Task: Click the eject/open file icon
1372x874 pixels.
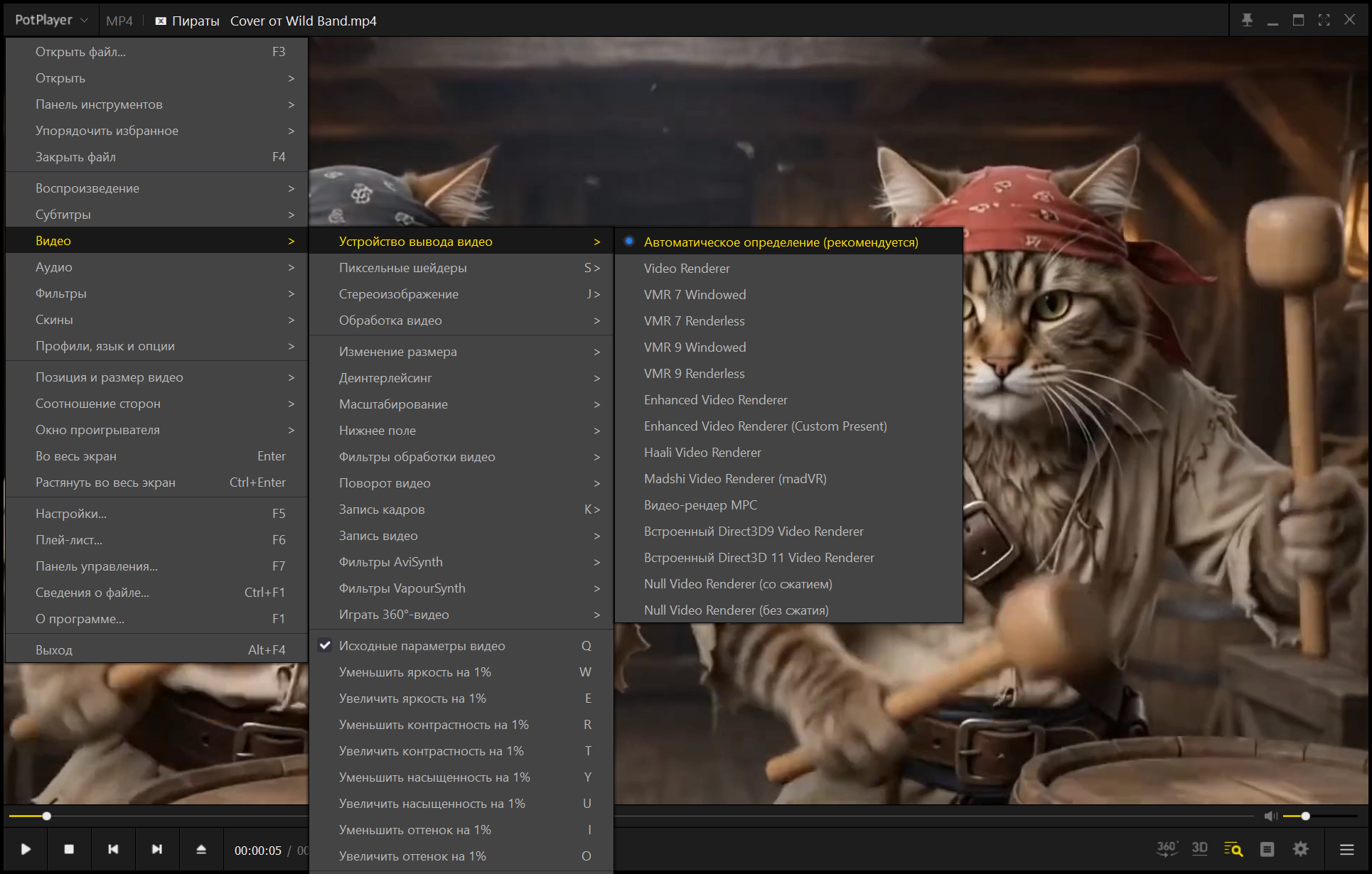Action: (x=201, y=849)
